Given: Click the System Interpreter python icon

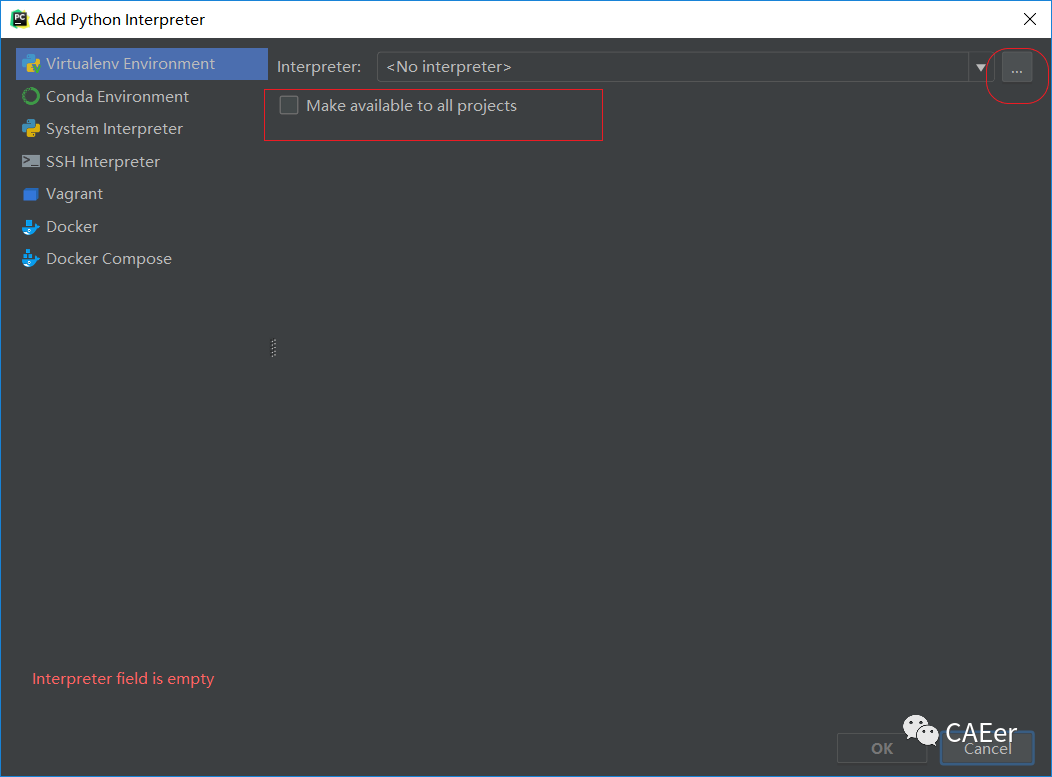Looking at the screenshot, I should [x=31, y=129].
